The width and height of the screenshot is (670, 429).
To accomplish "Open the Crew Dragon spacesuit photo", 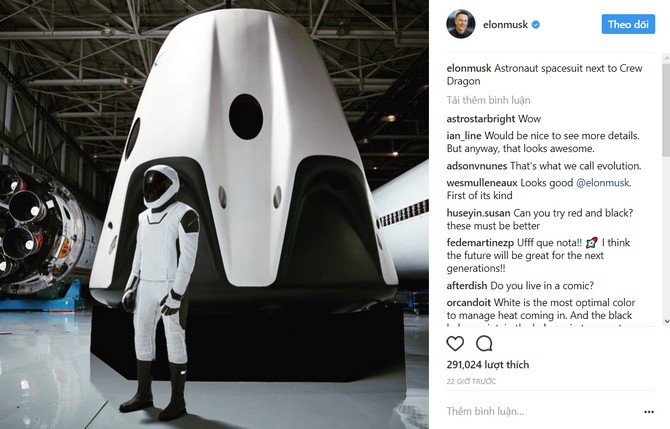I will click(x=214, y=214).
